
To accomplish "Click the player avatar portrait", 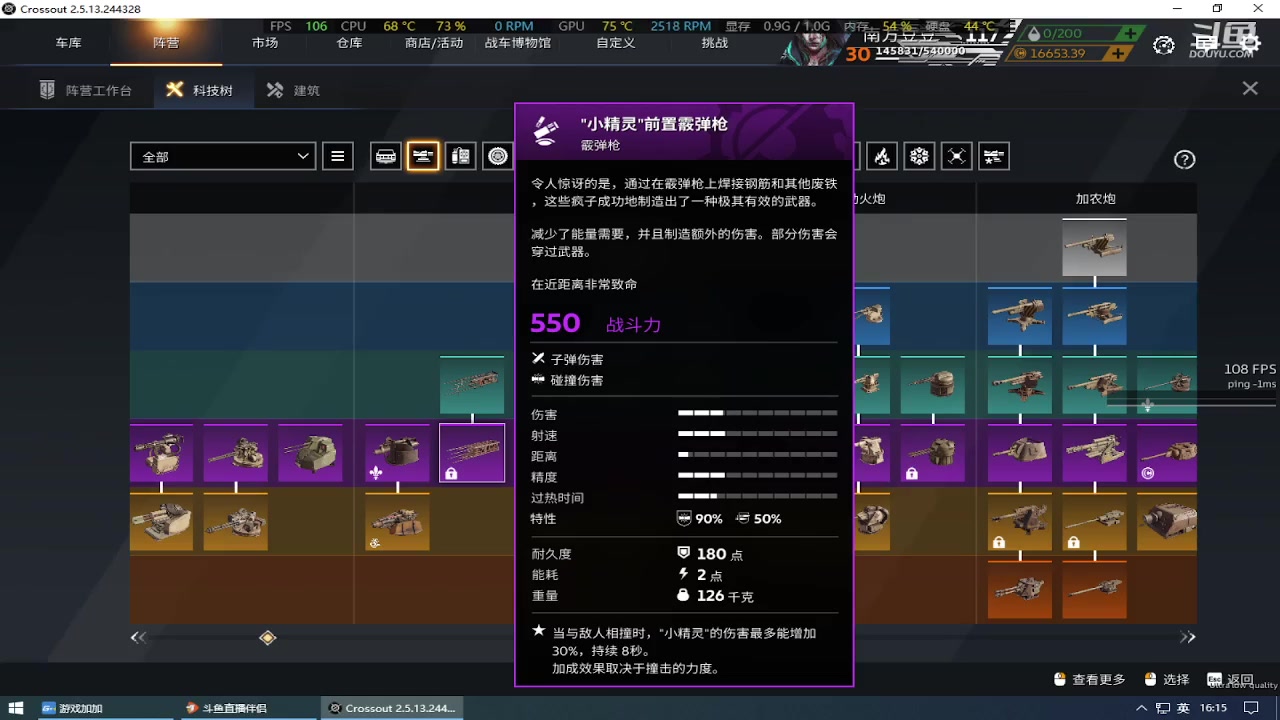I will 816,47.
